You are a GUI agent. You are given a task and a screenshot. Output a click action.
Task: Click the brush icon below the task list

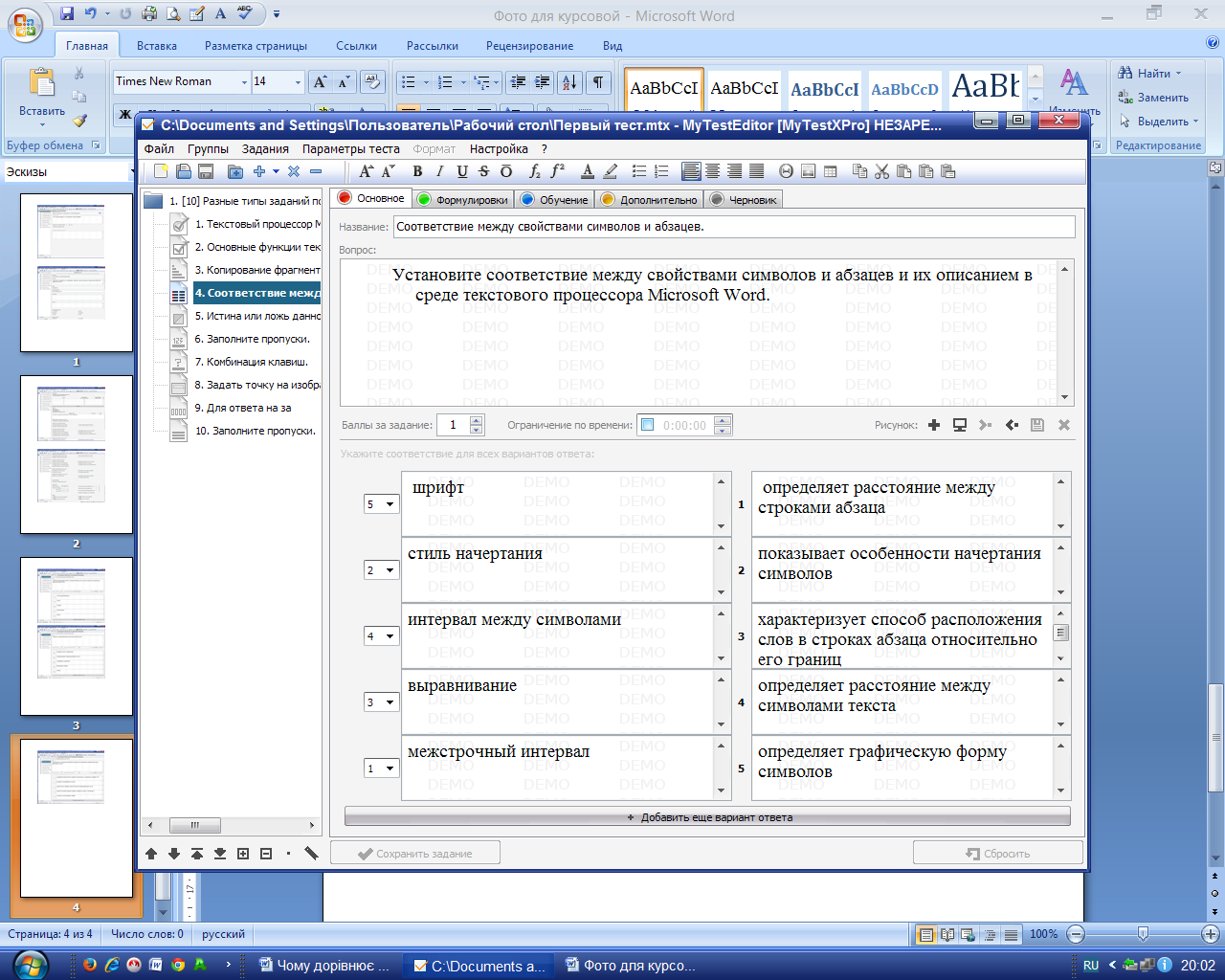click(x=311, y=854)
